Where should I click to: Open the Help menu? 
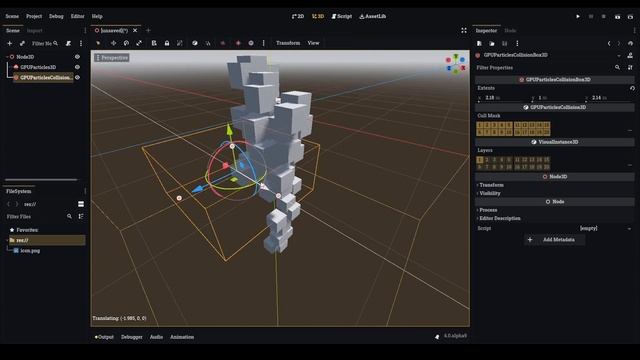pyautogui.click(x=97, y=16)
